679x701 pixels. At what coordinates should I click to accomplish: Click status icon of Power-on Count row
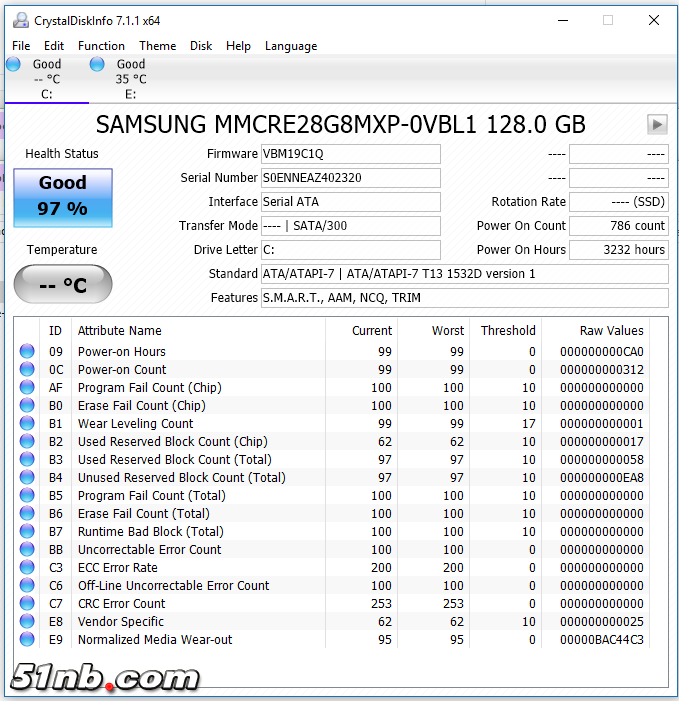click(x=27, y=369)
